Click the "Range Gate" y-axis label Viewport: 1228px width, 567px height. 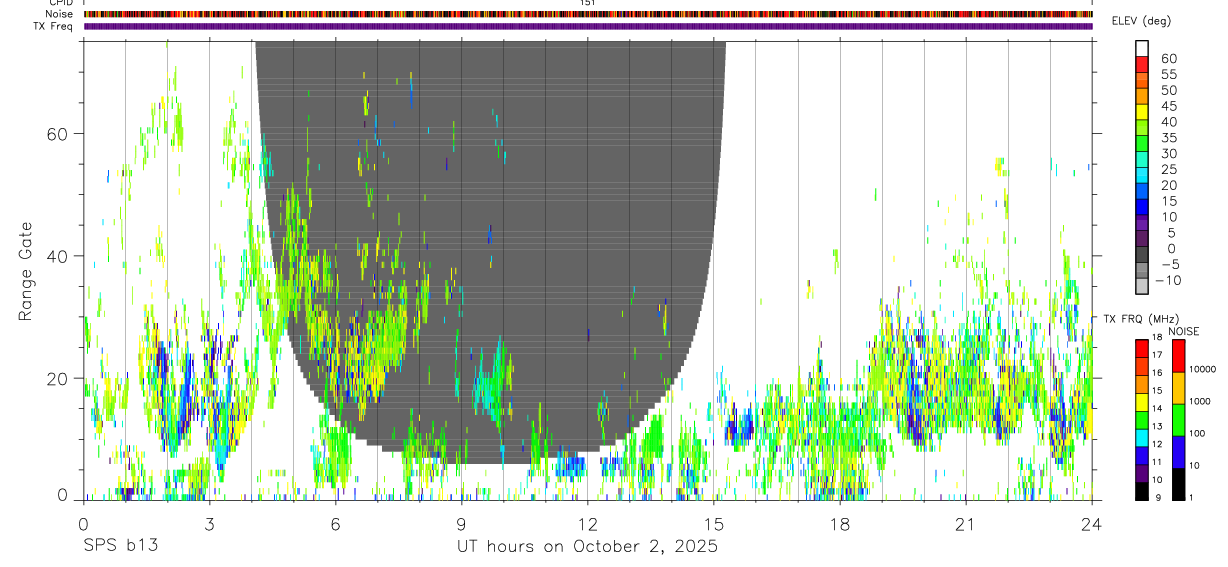pyautogui.click(x=26, y=271)
